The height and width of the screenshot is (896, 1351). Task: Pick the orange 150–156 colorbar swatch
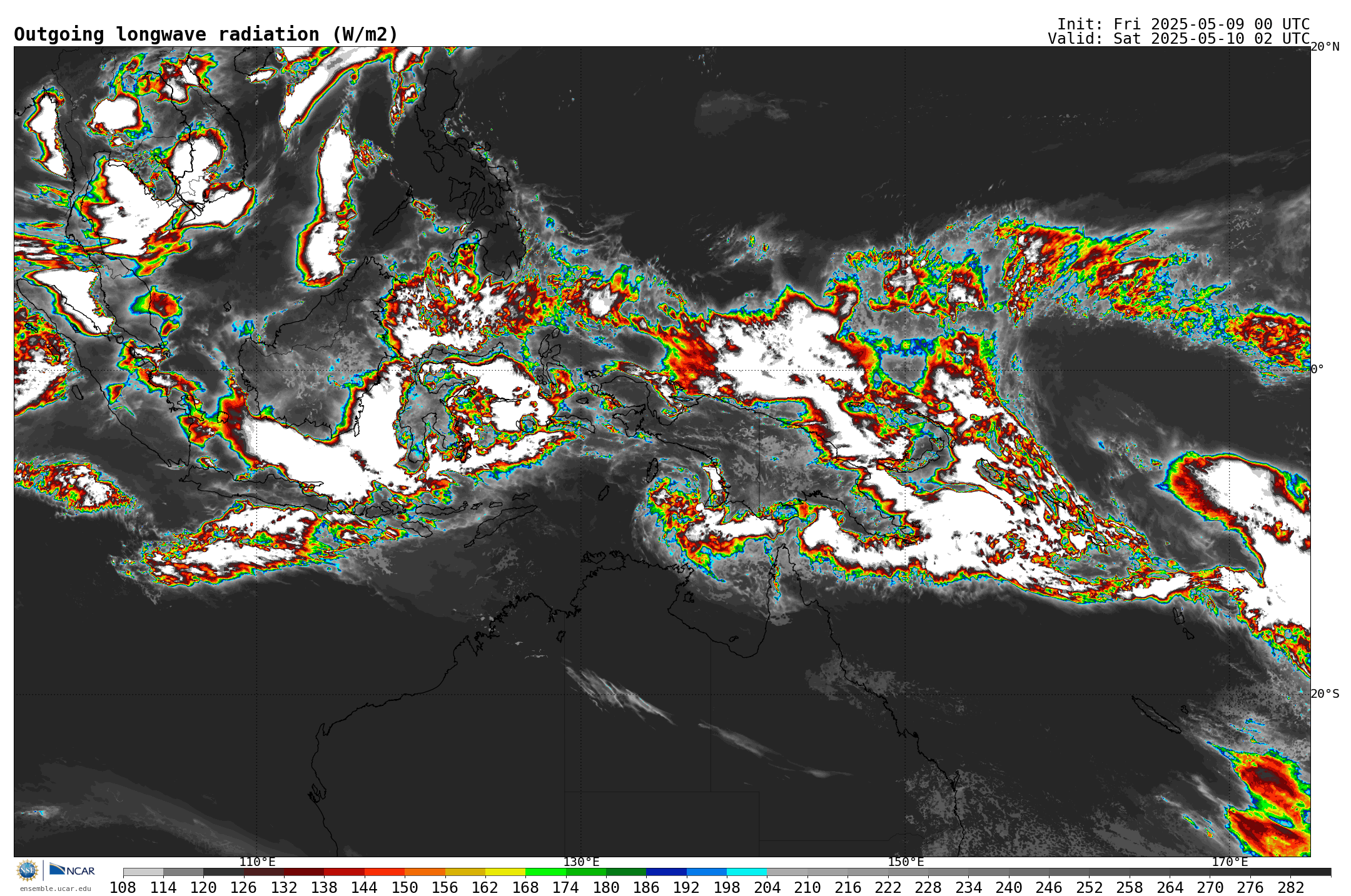click(425, 872)
